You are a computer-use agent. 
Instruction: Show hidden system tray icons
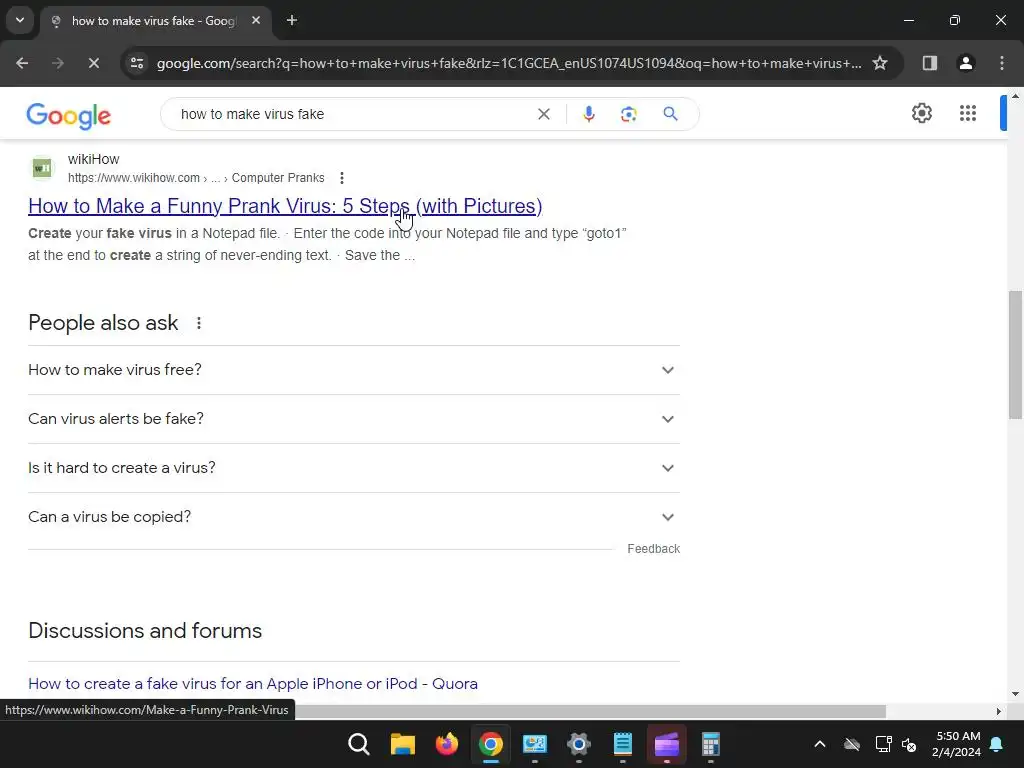(820, 744)
